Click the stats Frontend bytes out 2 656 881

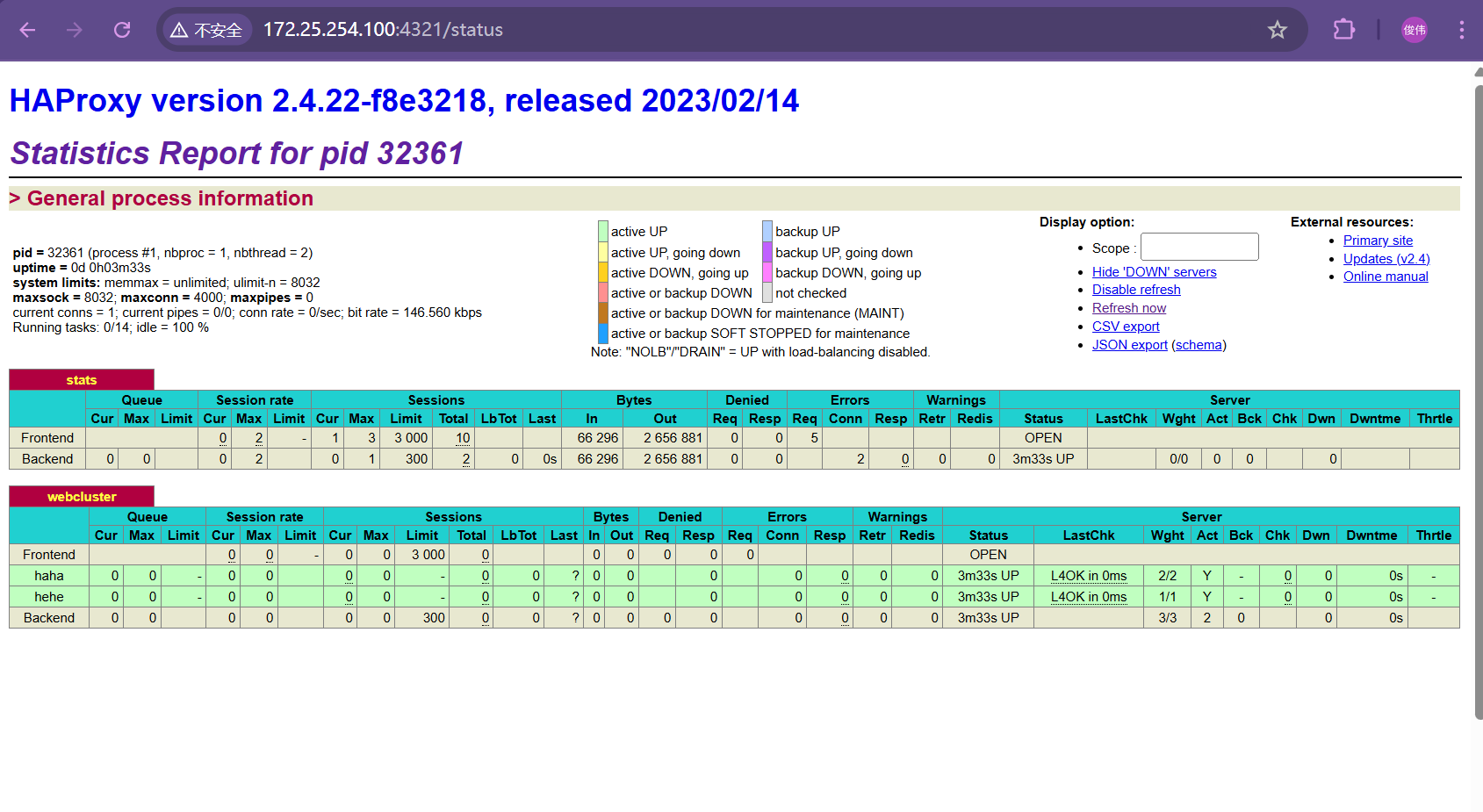pyautogui.click(x=673, y=438)
